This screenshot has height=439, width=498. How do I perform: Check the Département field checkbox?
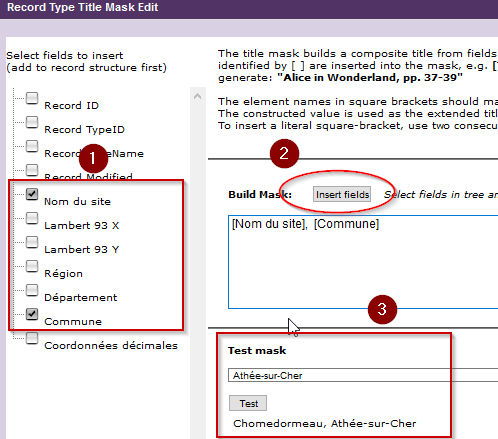pos(32,290)
